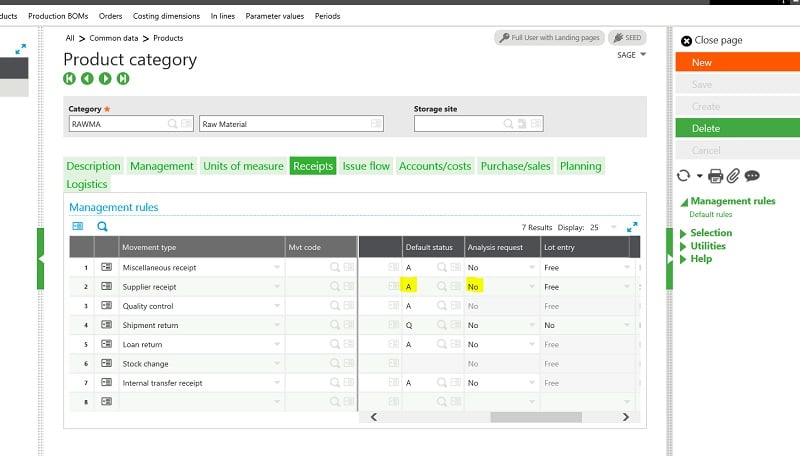The image size is (800, 456).
Task: Open the Units of measure tab
Action: (x=243, y=166)
